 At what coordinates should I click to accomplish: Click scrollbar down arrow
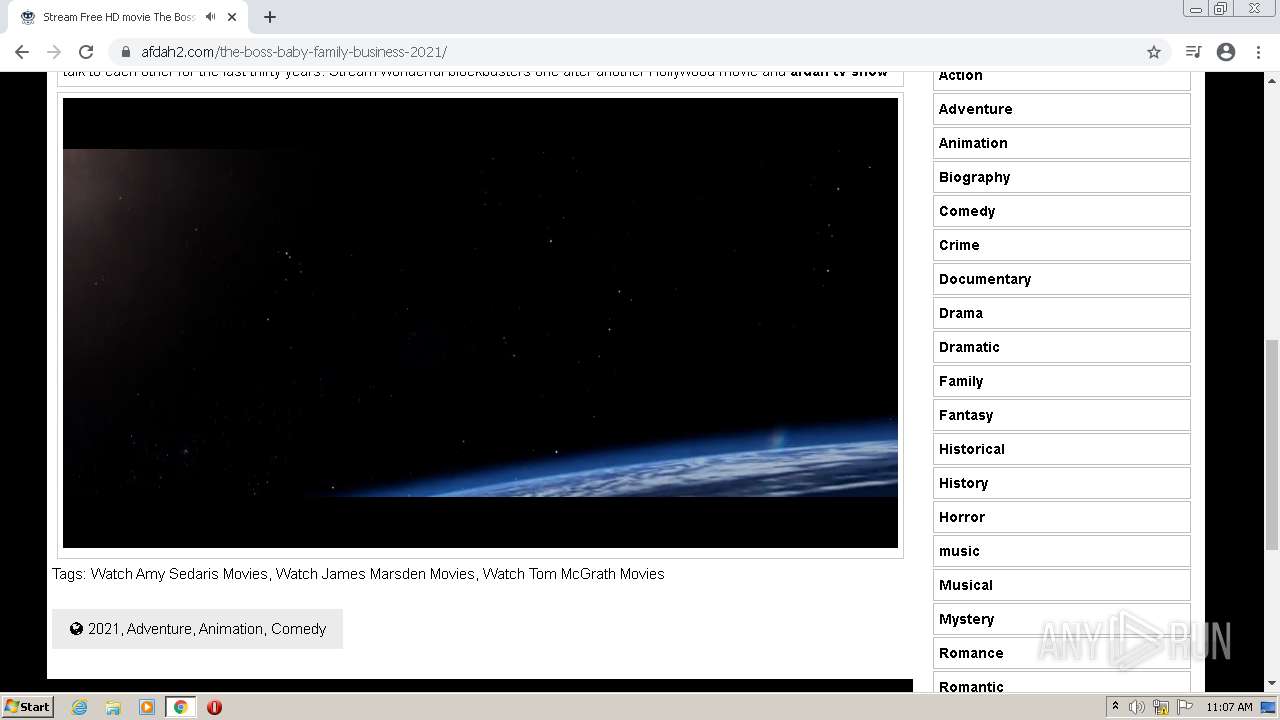[x=1272, y=684]
